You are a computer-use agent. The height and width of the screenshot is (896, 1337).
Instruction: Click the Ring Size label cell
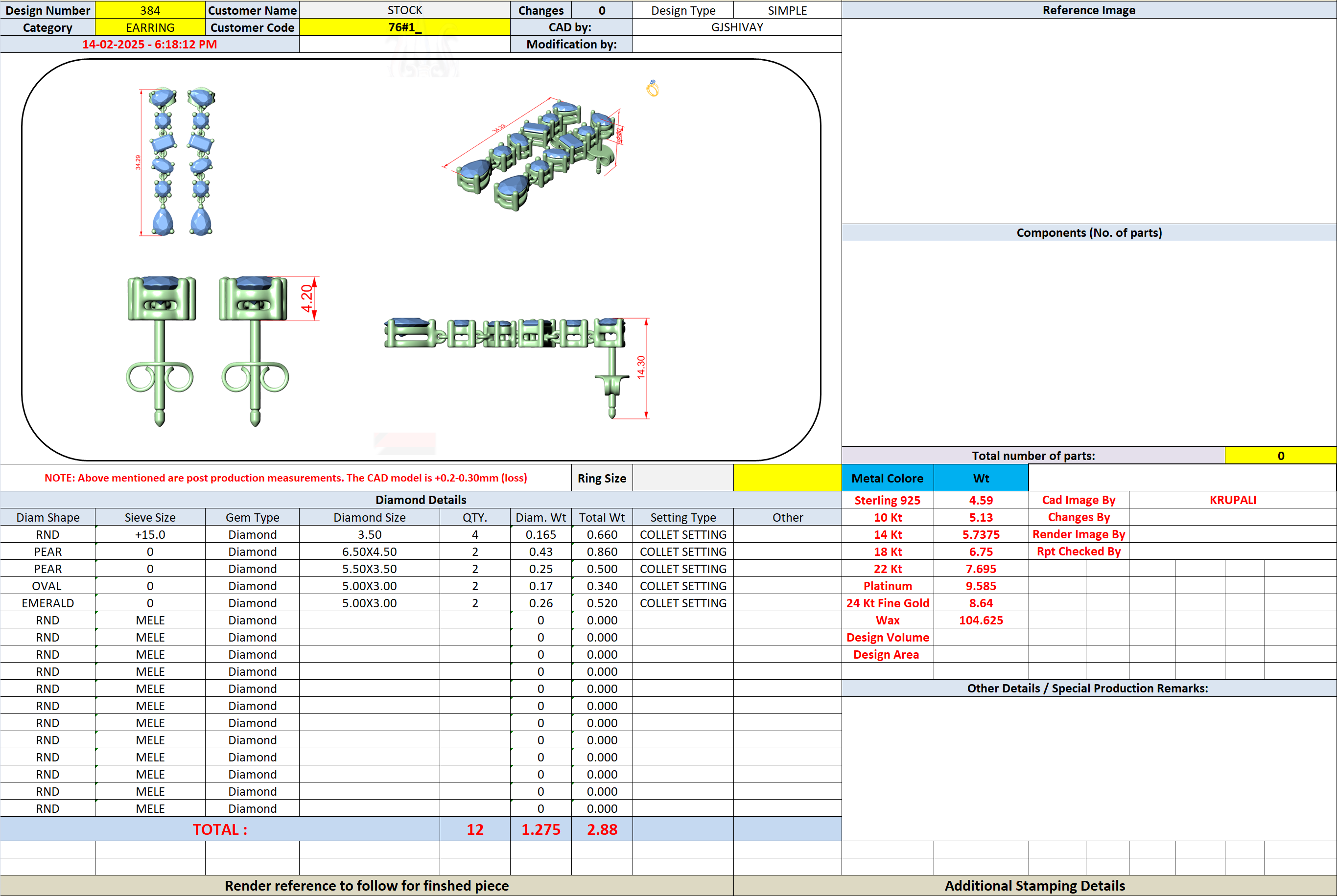click(602, 478)
